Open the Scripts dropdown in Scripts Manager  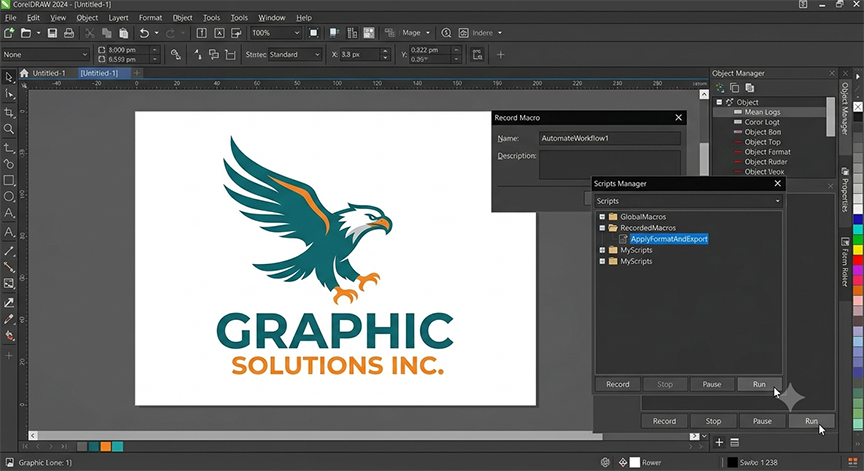click(688, 201)
